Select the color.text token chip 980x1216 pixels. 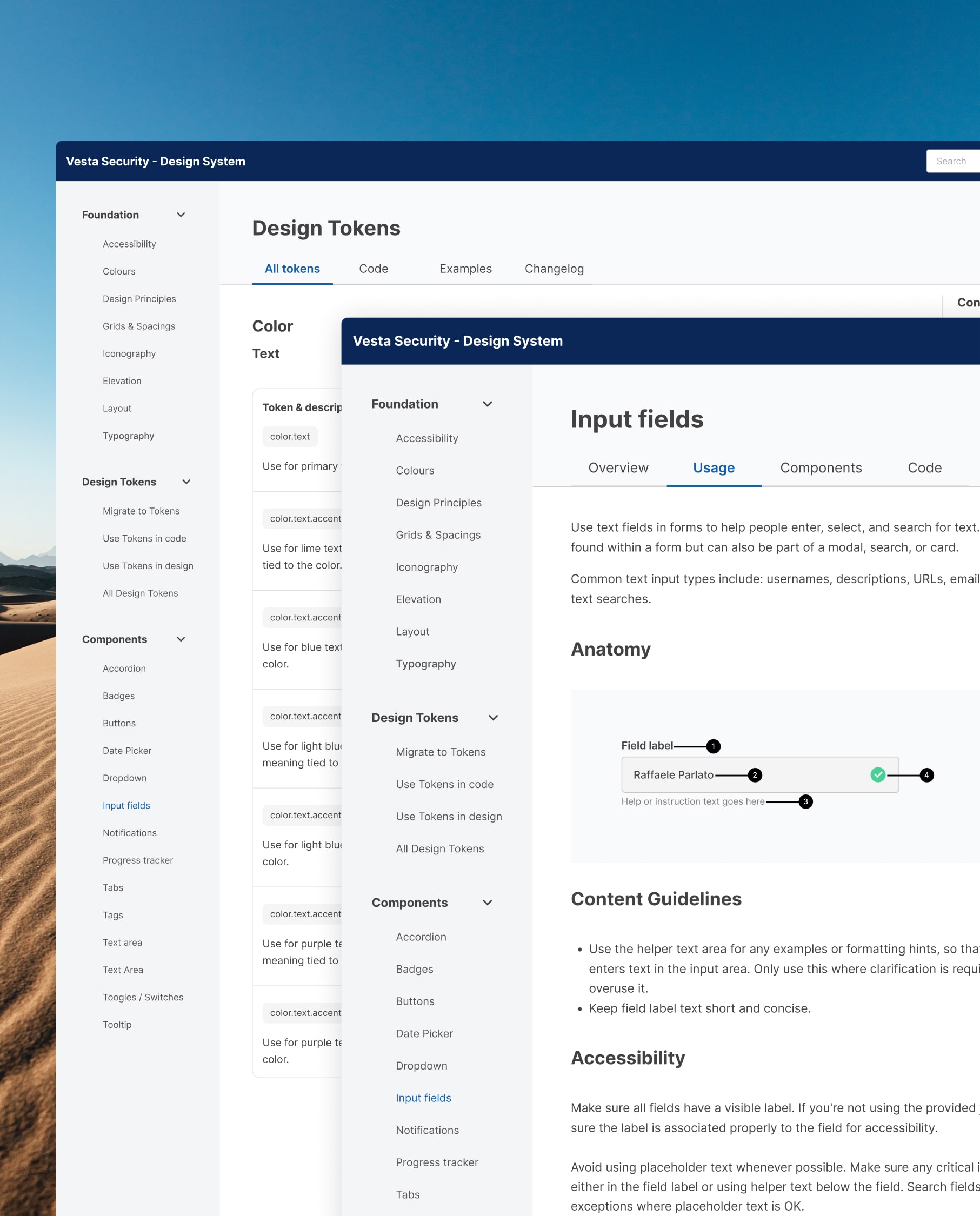[x=290, y=436]
